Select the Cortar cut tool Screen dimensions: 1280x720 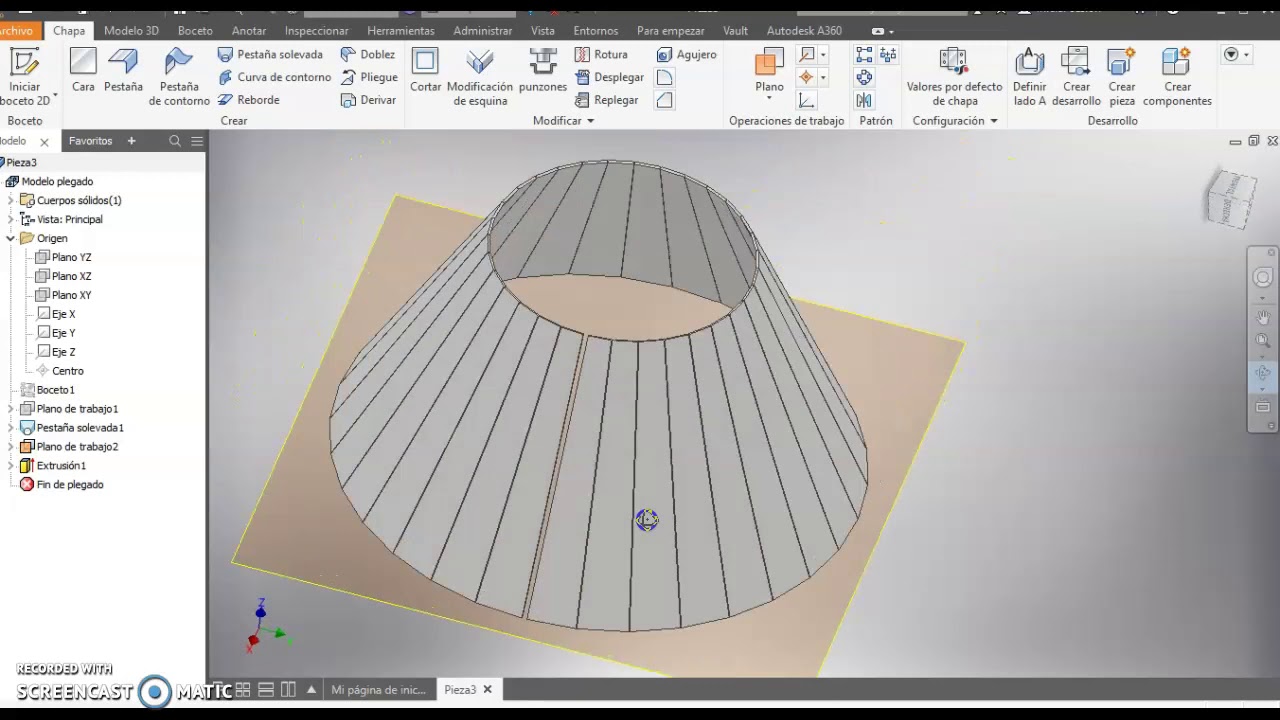click(x=425, y=70)
